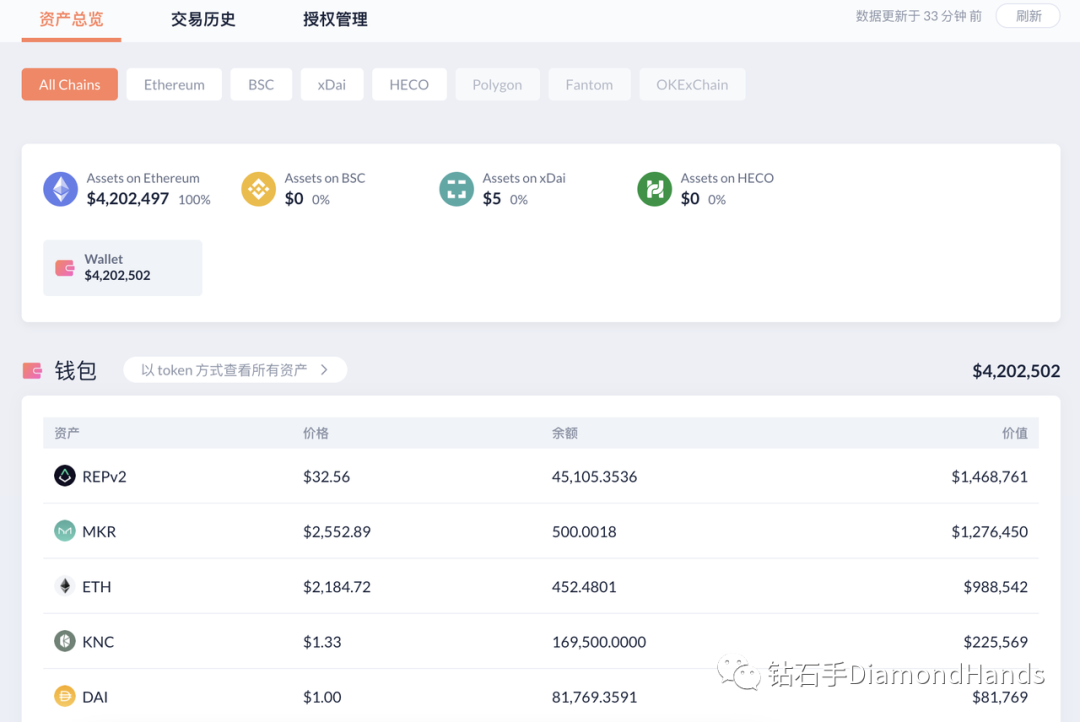Click the DAI price $1.00

click(x=322, y=697)
